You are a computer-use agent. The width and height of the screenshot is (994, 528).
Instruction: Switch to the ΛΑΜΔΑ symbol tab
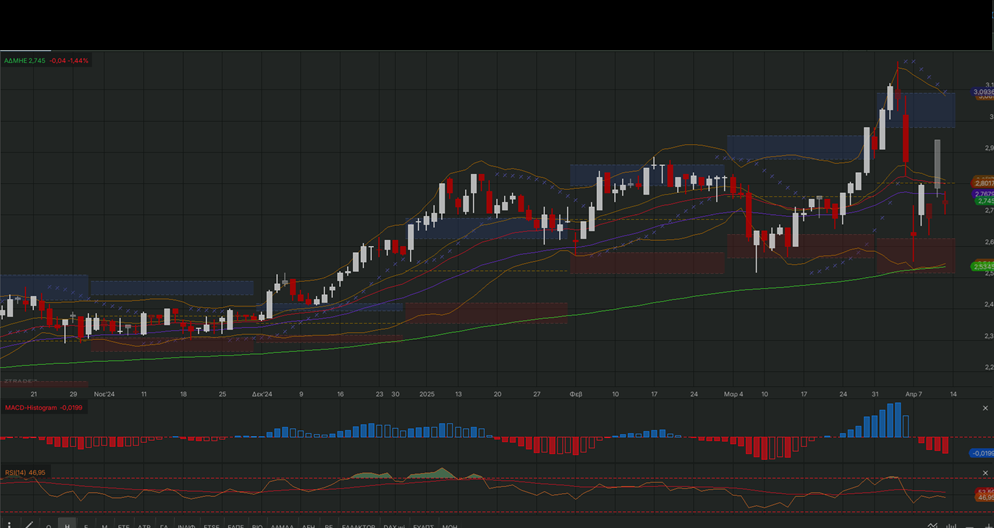282,526
